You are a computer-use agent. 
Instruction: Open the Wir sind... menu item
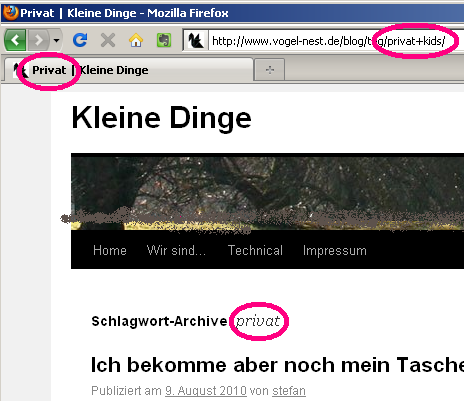[176, 250]
